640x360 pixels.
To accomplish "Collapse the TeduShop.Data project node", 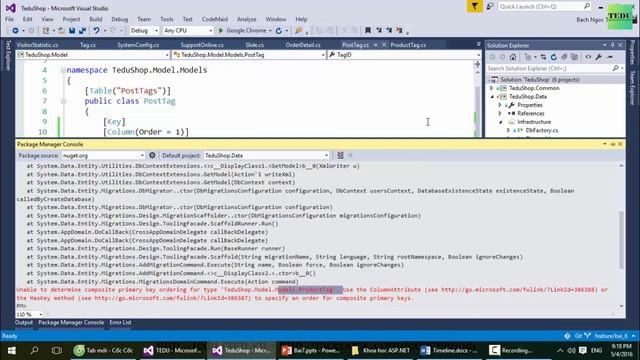I will point(492,97).
